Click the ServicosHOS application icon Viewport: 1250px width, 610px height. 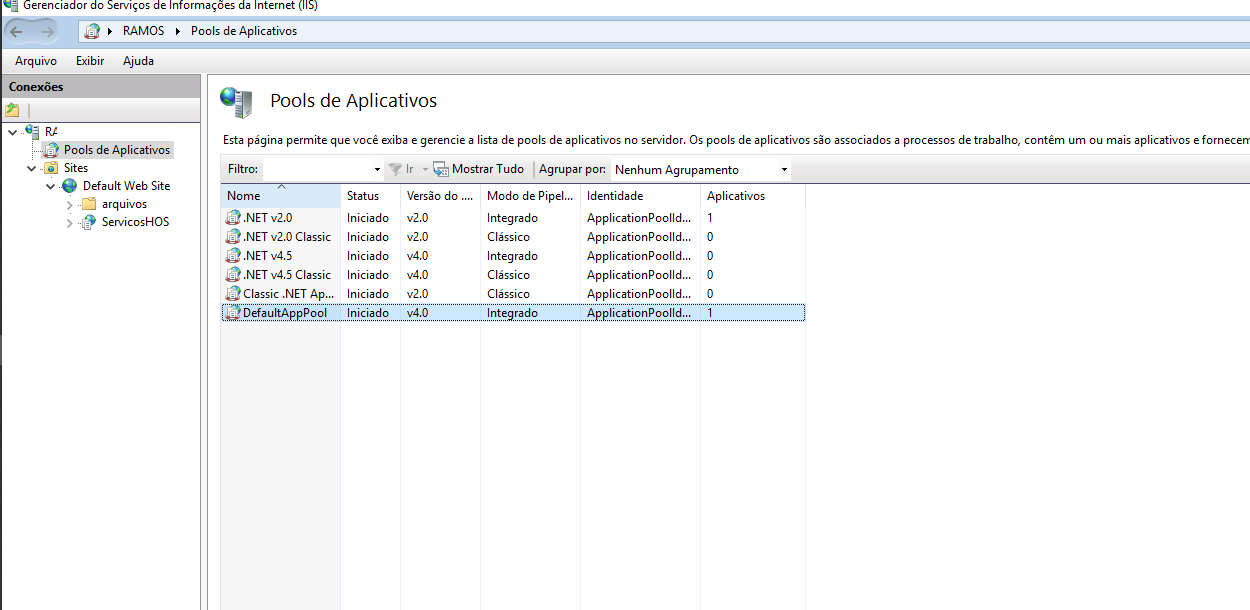pos(89,222)
